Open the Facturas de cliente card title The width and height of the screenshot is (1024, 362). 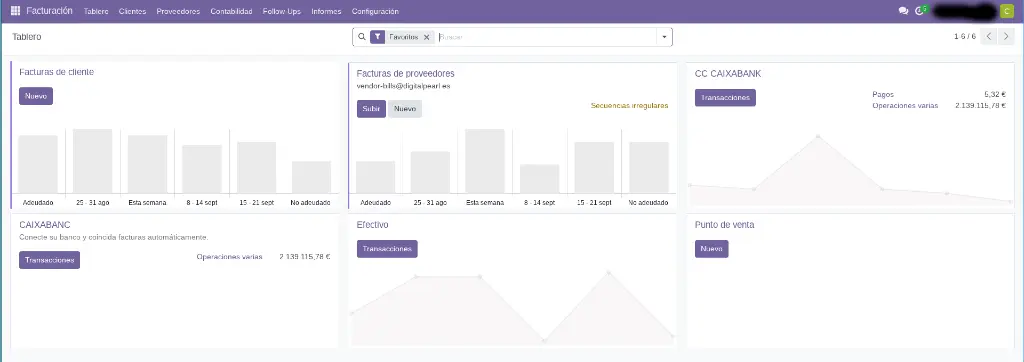click(56, 72)
